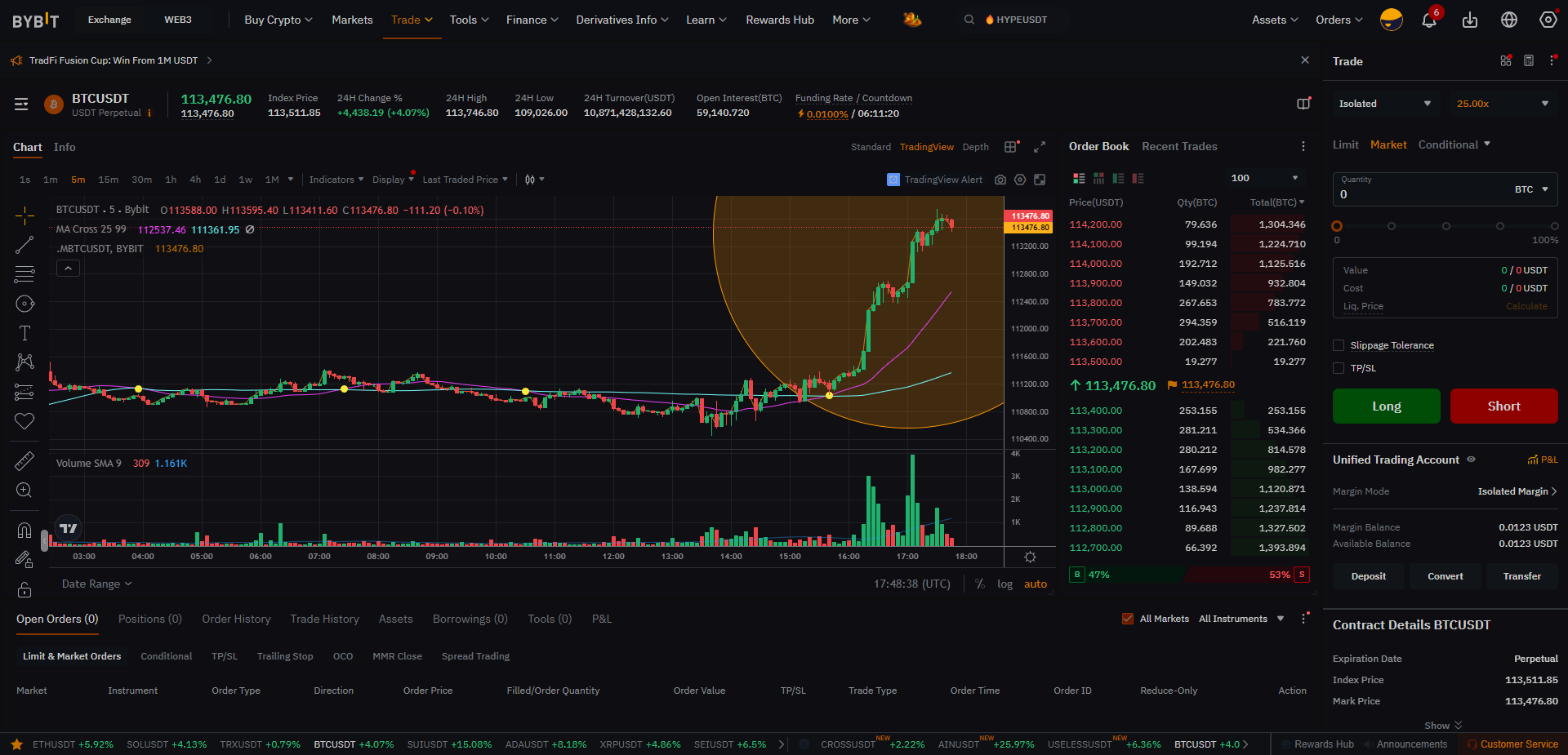This screenshot has width=1568, height=755.
Task: Open the Markets menu item
Action: 352,20
